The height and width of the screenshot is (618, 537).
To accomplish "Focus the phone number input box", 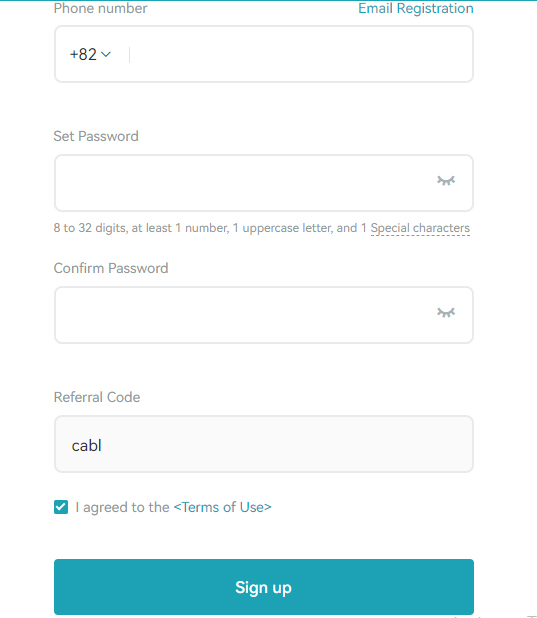I will [300, 54].
